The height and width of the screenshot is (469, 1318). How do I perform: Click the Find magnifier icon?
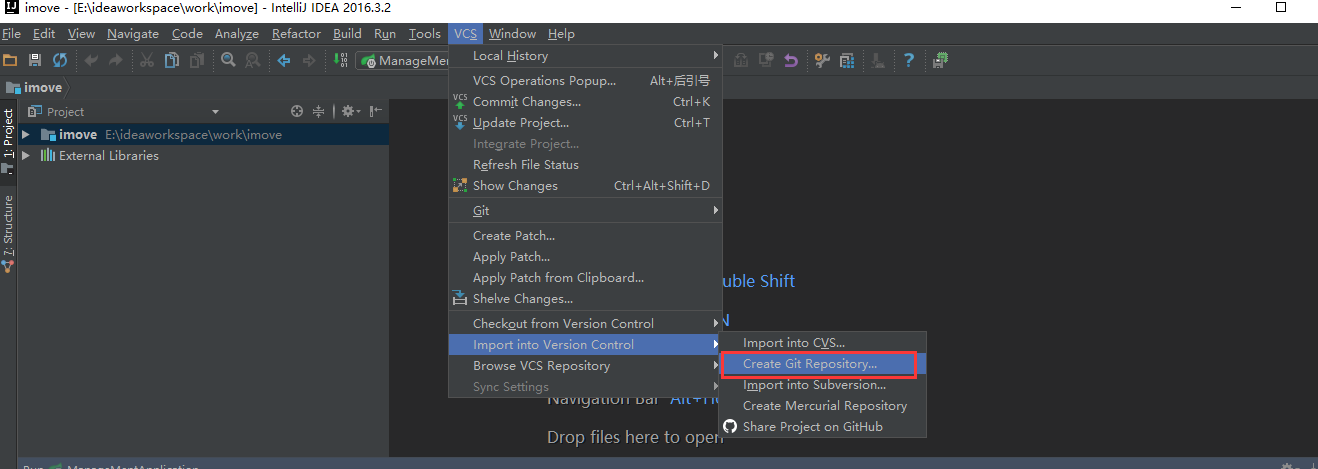click(x=228, y=61)
